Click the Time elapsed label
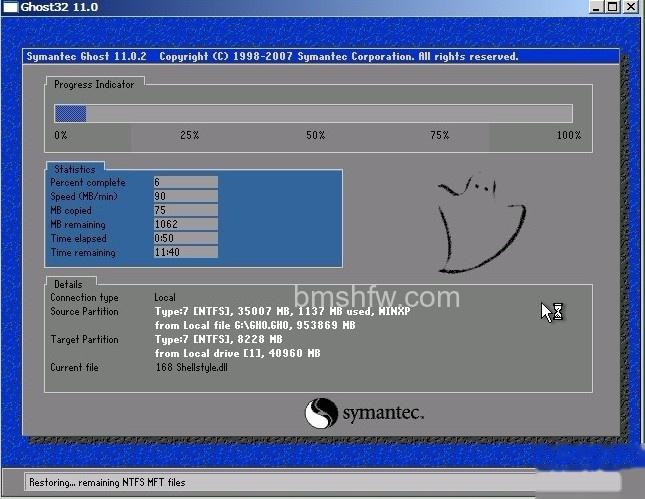645x499 pixels. [79, 238]
